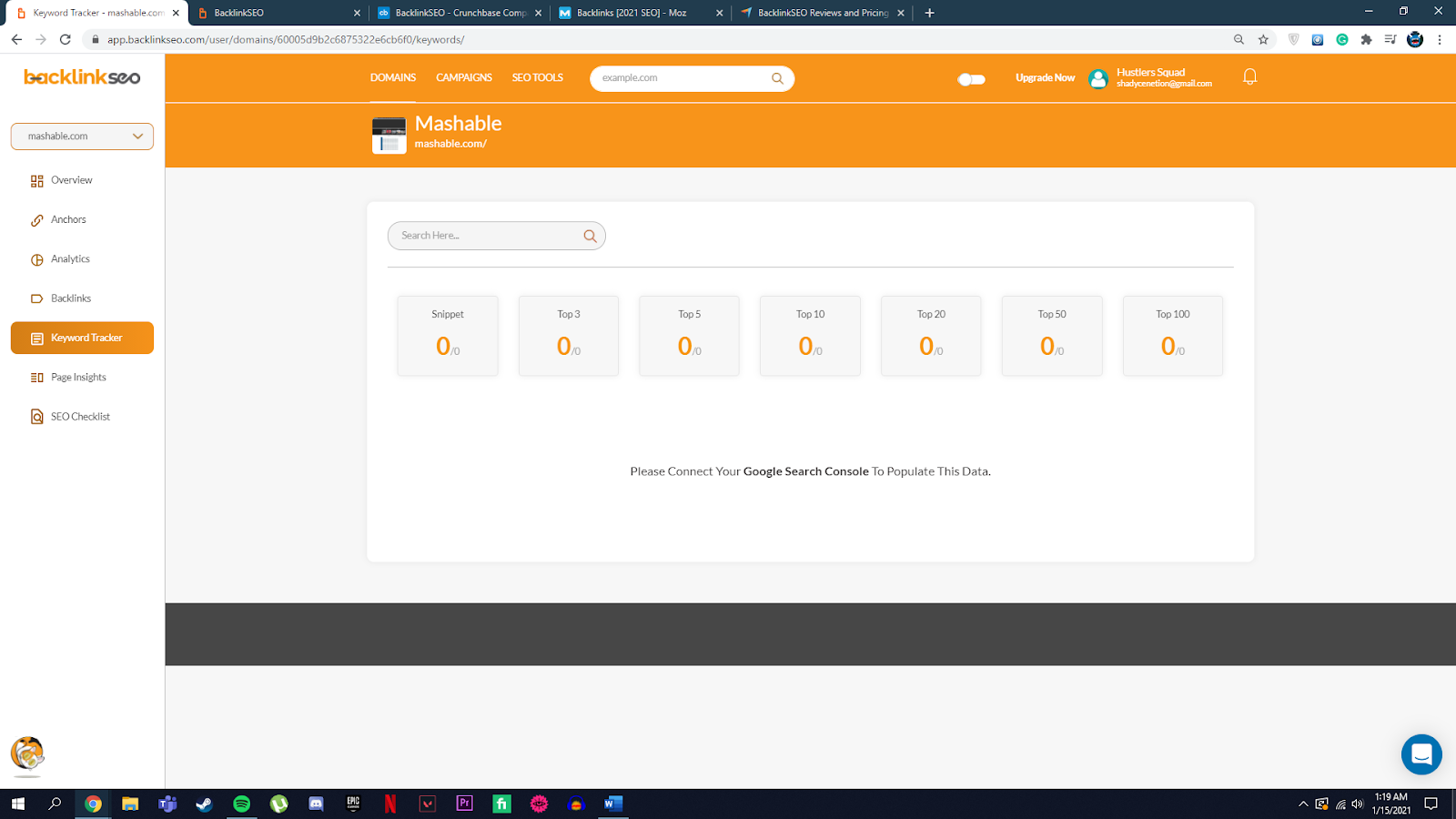Click the keyword search magnifier icon
1456x819 pixels.
point(591,236)
